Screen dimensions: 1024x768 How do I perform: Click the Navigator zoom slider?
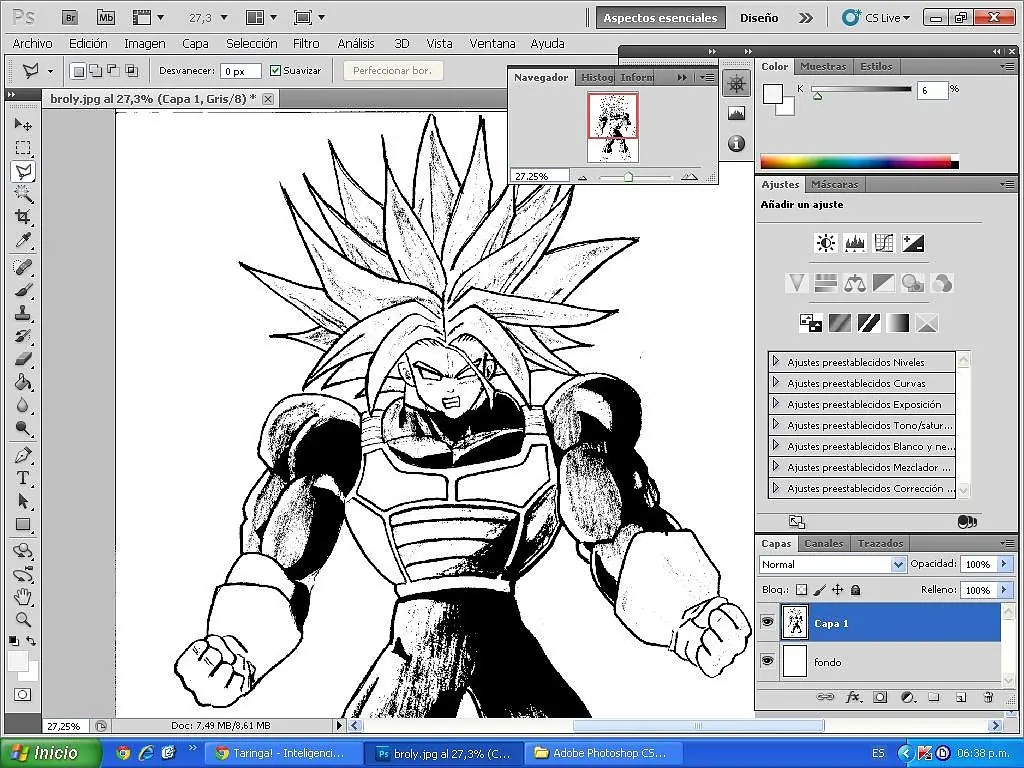click(628, 177)
